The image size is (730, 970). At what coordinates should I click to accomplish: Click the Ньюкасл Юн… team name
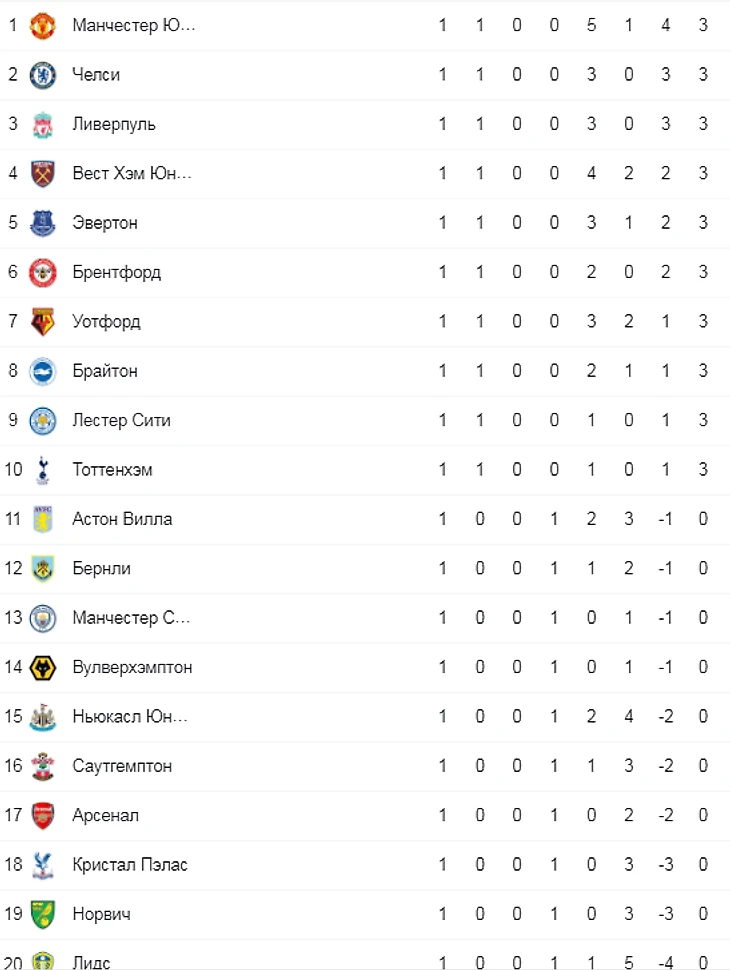pyautogui.click(x=130, y=716)
